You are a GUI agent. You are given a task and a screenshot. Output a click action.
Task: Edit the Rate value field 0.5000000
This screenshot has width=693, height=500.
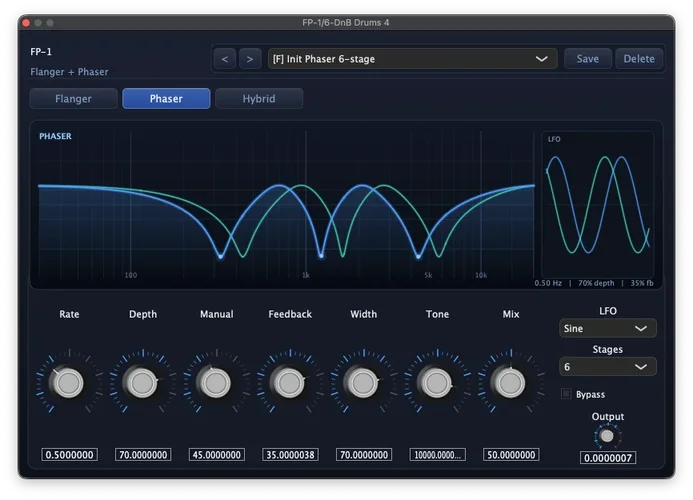[69, 455]
